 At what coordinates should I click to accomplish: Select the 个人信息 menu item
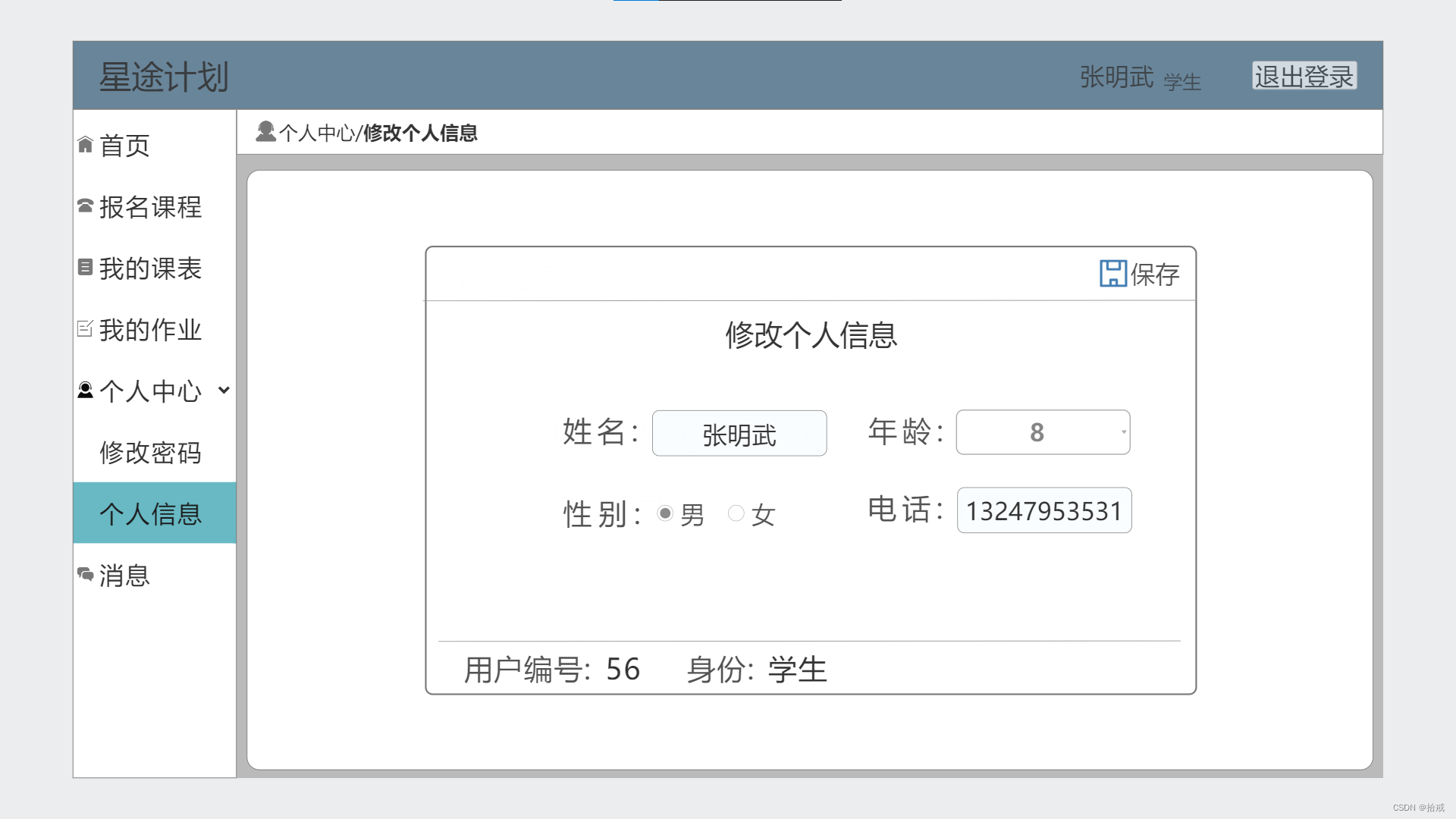pyautogui.click(x=150, y=513)
